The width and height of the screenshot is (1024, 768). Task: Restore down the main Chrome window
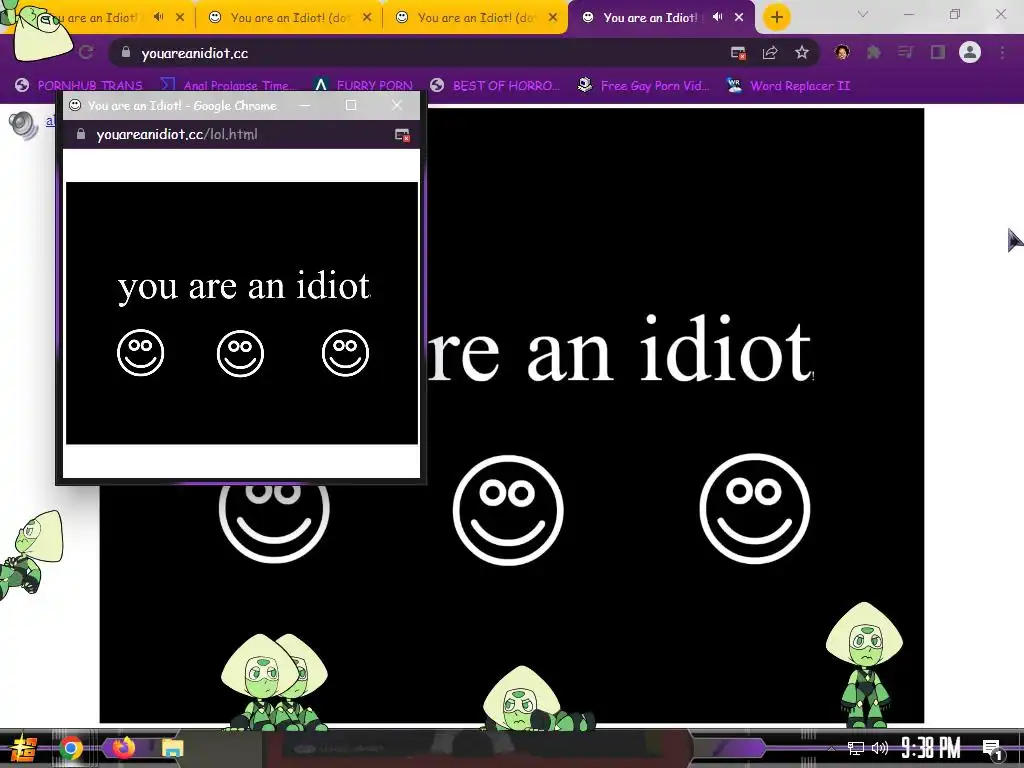coord(955,14)
